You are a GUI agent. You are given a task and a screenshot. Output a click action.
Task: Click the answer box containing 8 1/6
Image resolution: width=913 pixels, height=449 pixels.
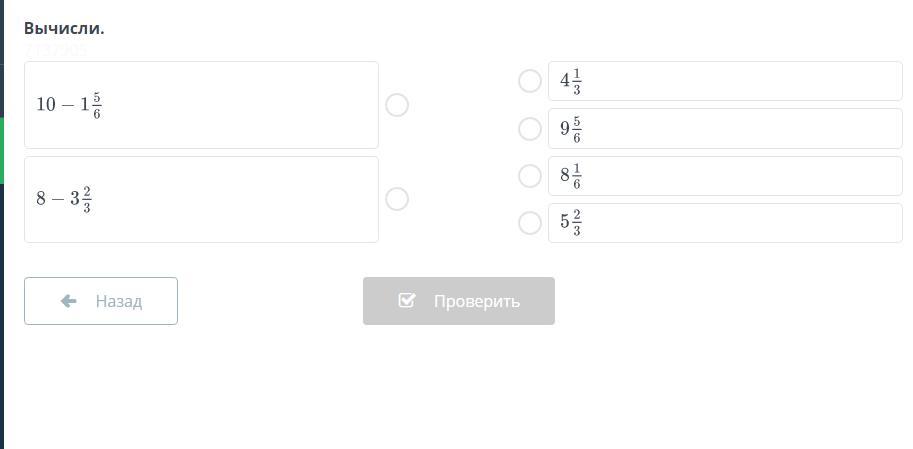(x=724, y=176)
